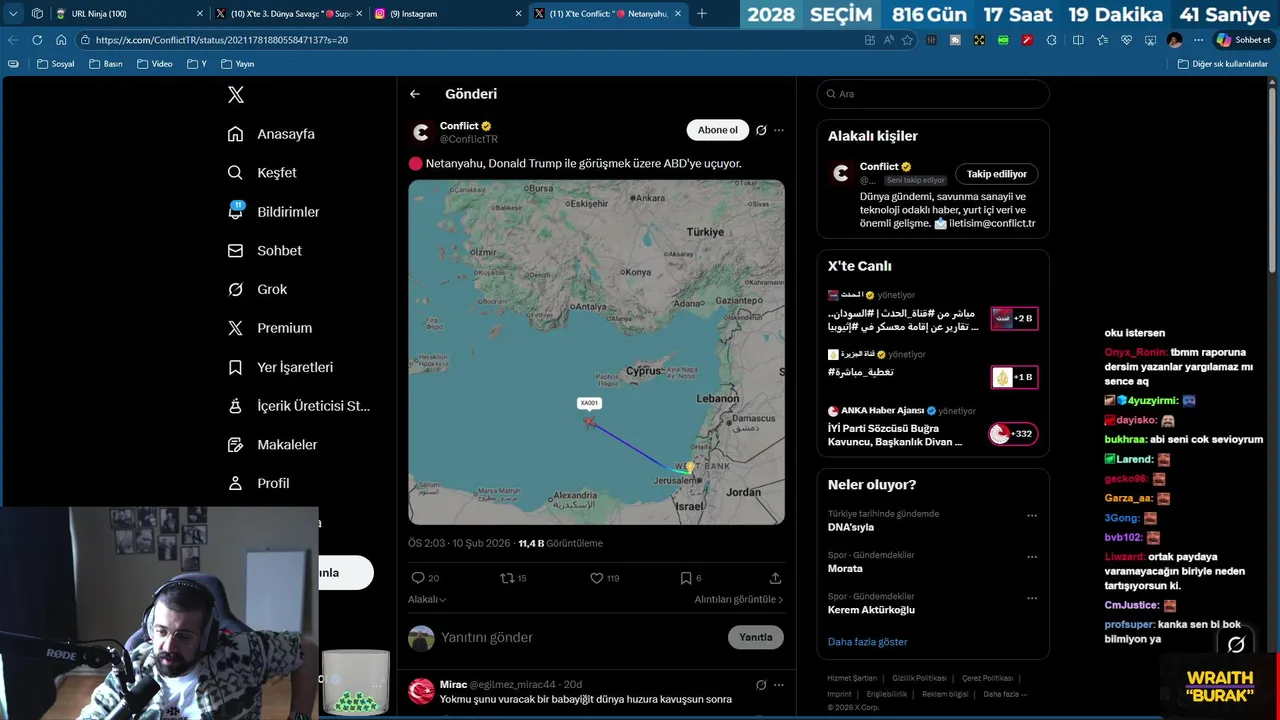Click the Hizmet Şartları footer link
The height and width of the screenshot is (720, 1280).
(x=852, y=678)
